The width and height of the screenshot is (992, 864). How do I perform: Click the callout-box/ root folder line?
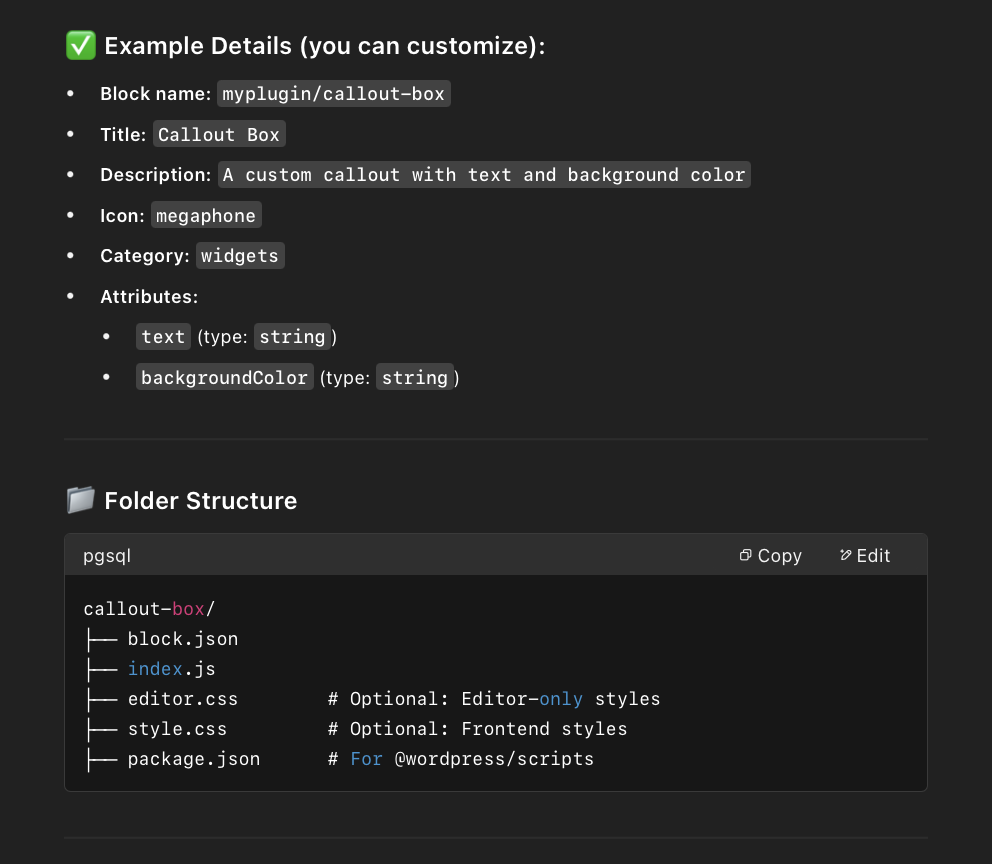[x=149, y=608]
